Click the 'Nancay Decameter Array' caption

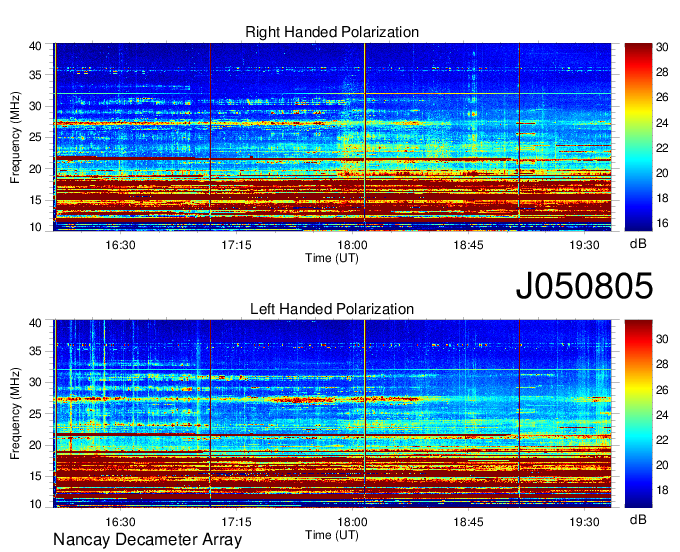click(x=147, y=540)
